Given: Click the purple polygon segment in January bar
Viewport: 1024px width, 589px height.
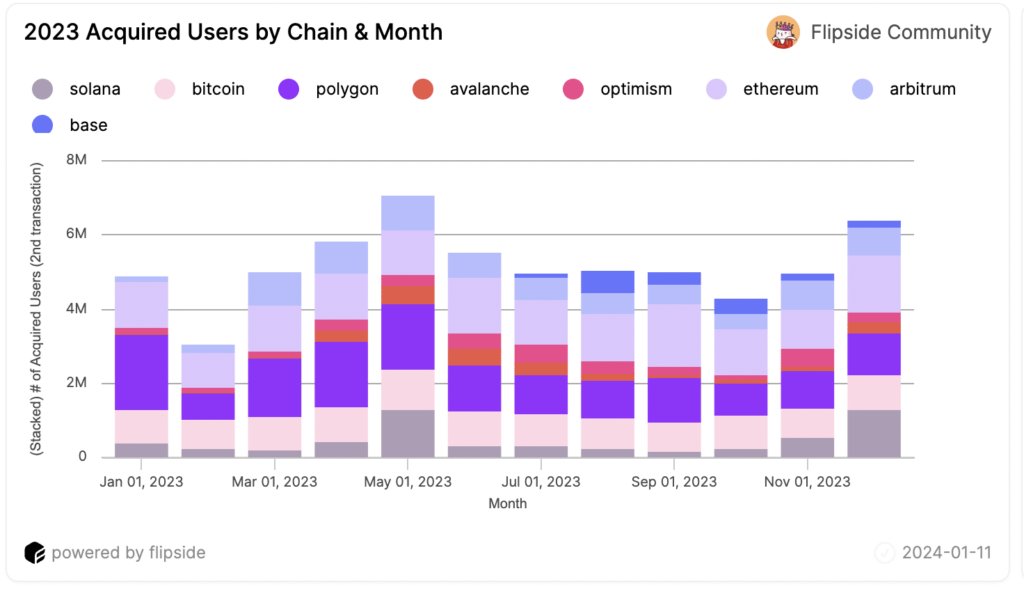Looking at the screenshot, I should (141, 372).
